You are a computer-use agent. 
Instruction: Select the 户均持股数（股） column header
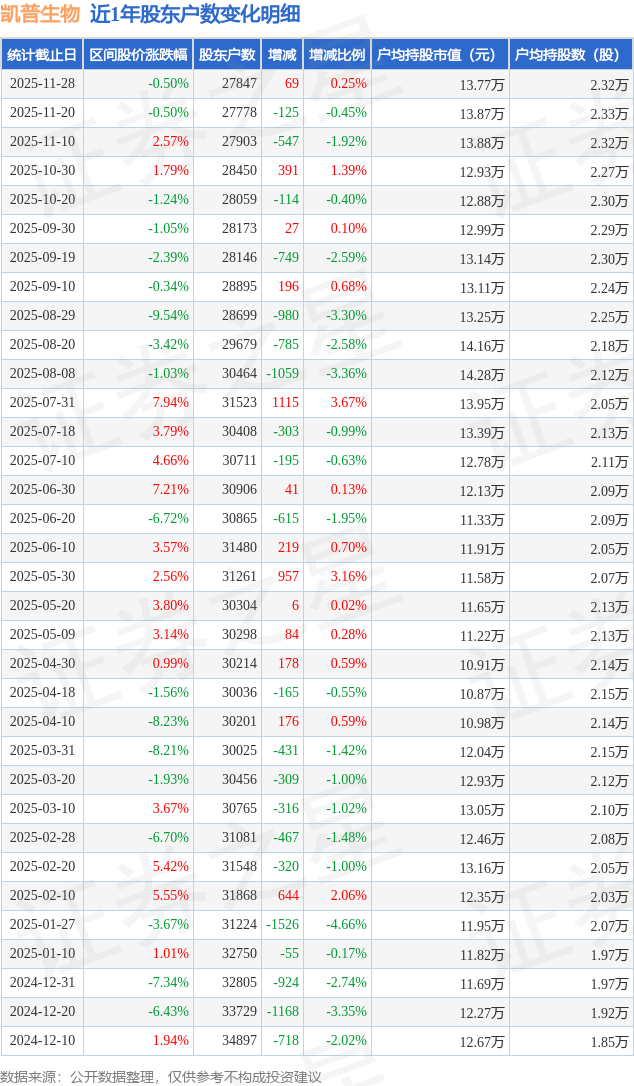pos(571,55)
